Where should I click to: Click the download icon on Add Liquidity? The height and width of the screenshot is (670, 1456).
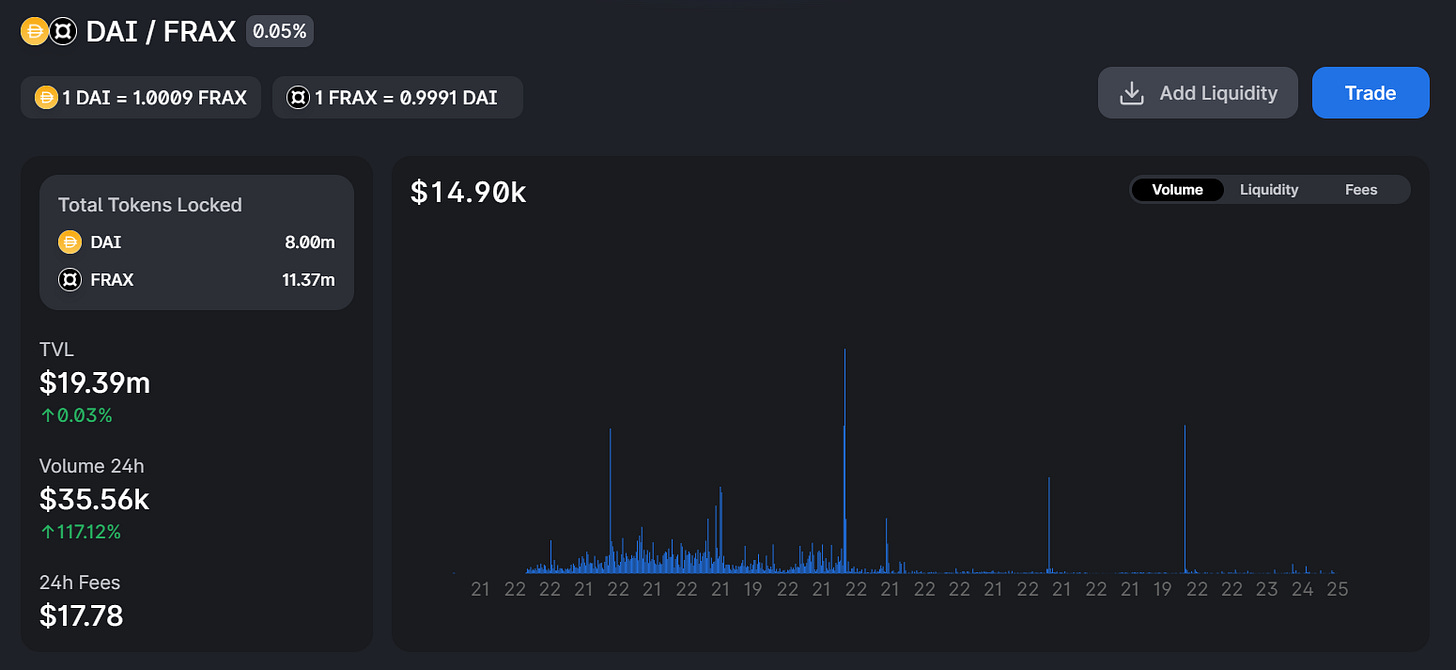(1131, 93)
